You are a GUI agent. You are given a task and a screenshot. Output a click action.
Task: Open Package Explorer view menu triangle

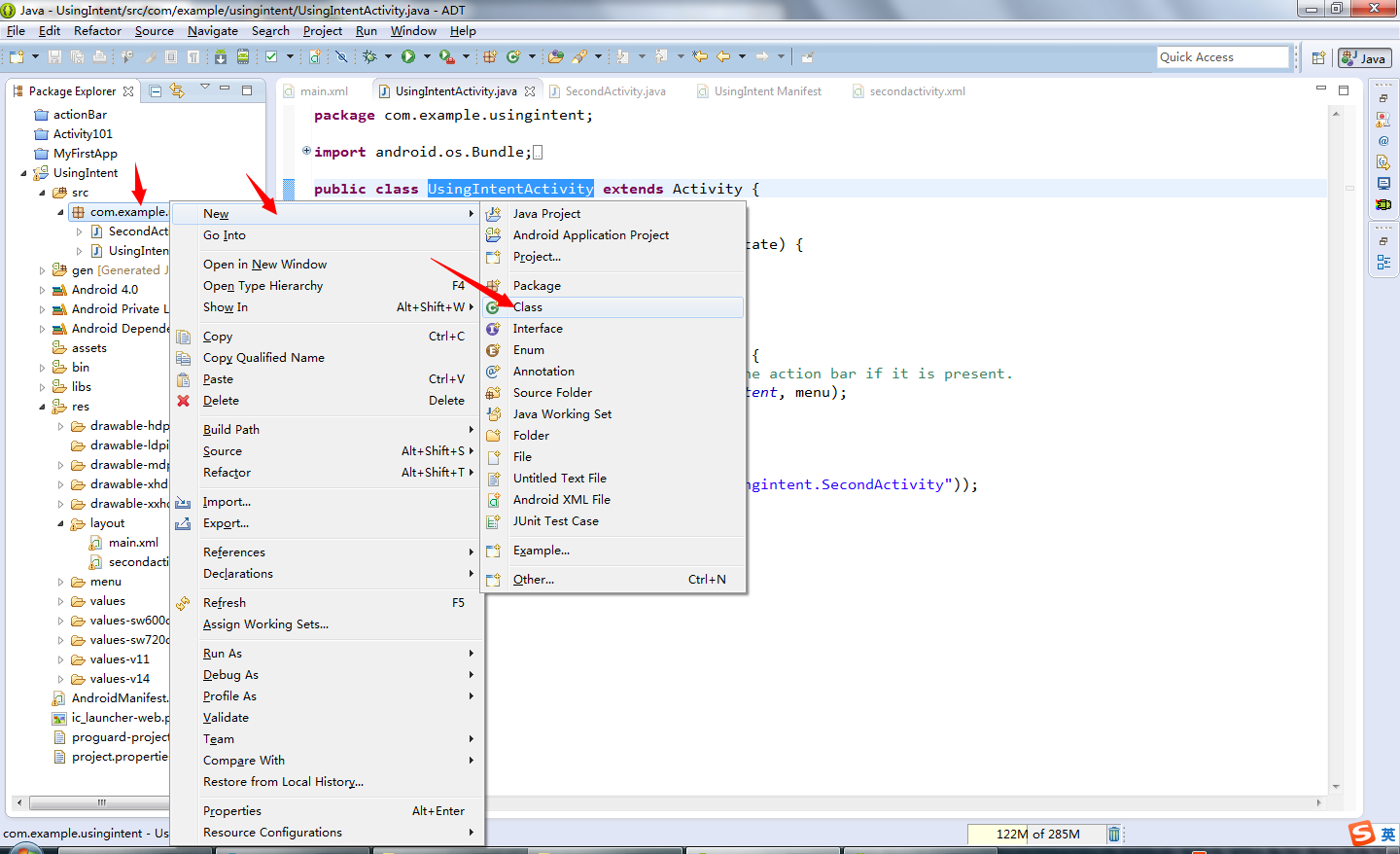pos(205,89)
